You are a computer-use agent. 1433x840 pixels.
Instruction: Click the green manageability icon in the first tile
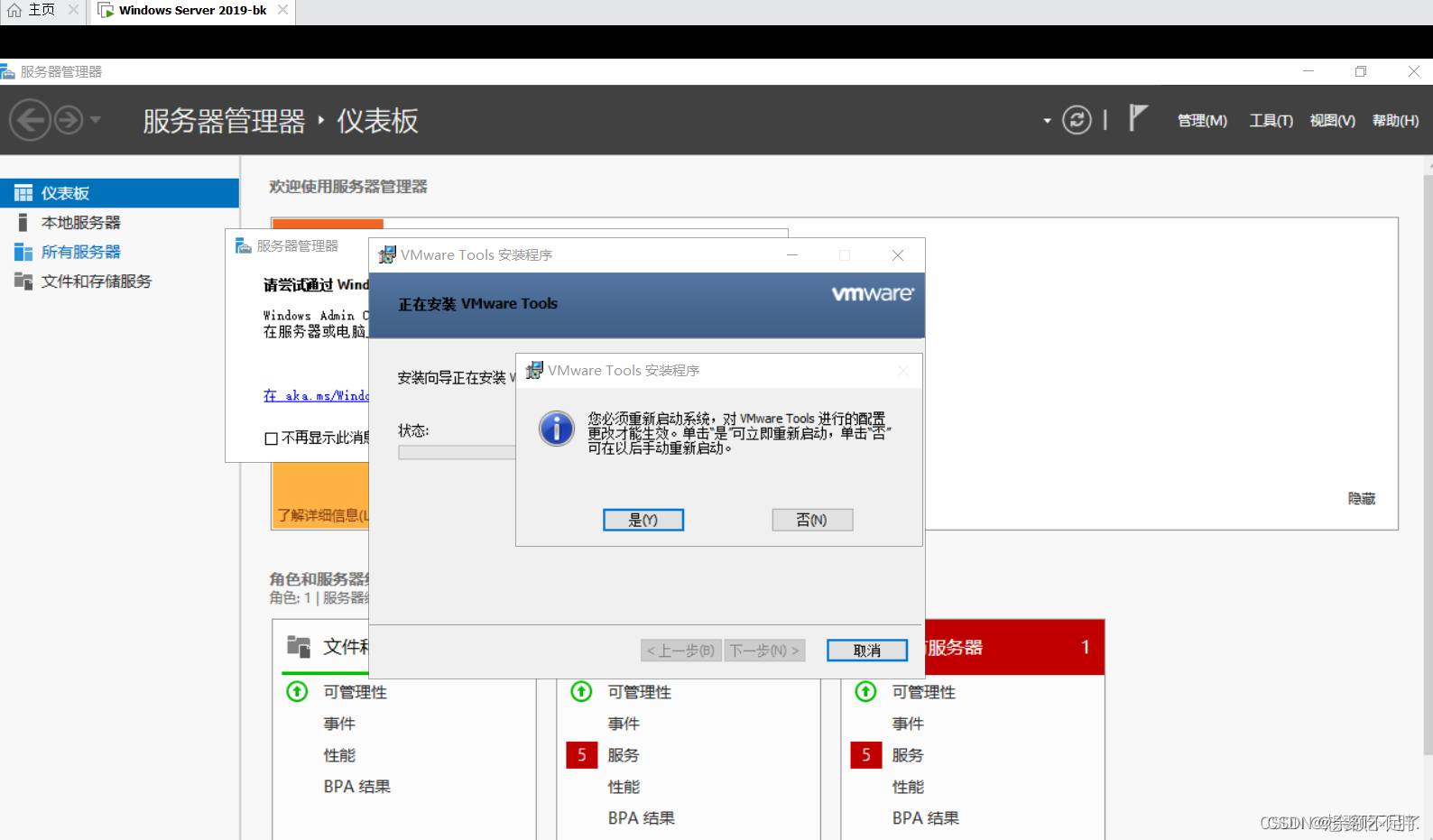pyautogui.click(x=297, y=692)
